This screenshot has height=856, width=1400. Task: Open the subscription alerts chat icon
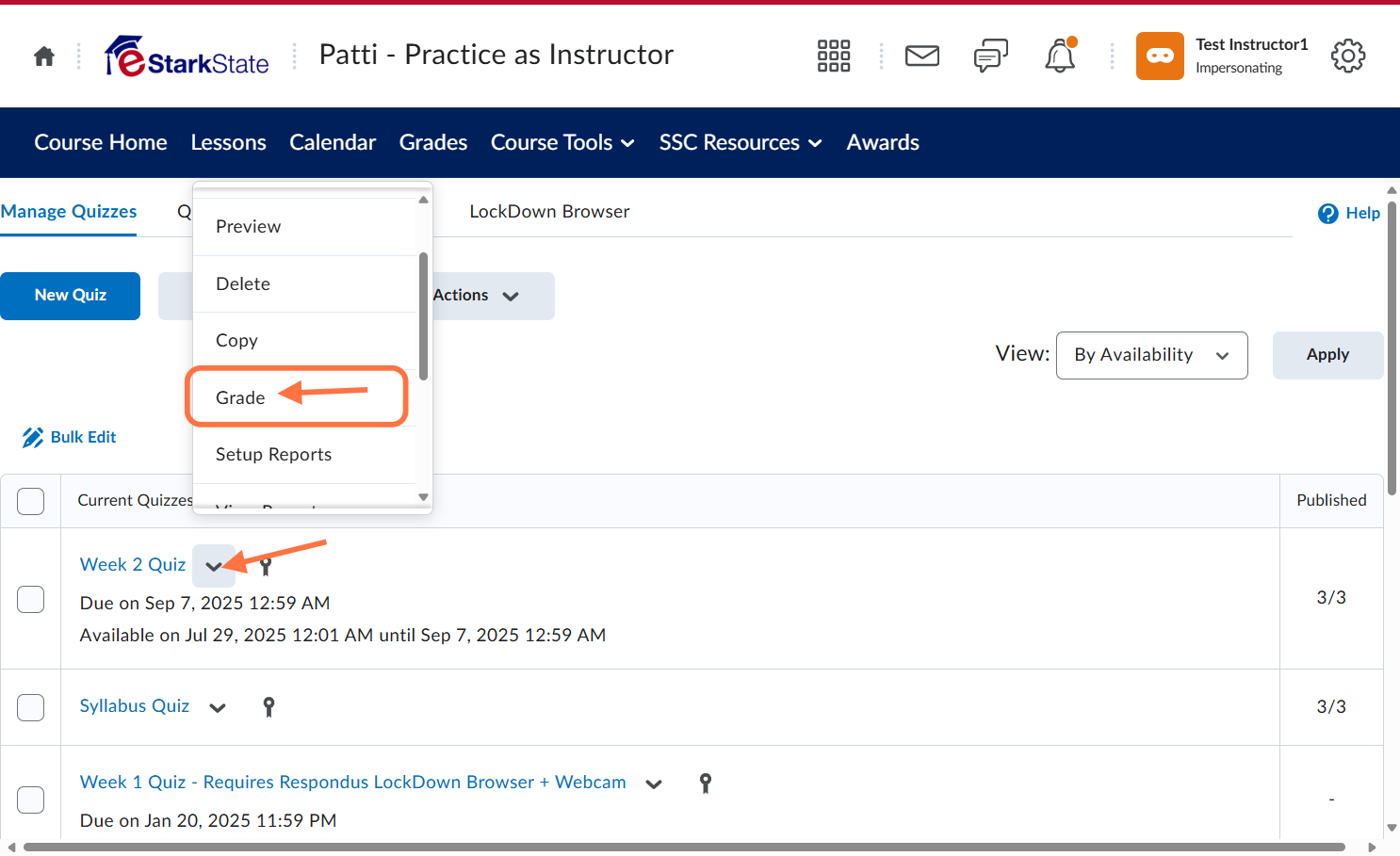coord(991,57)
